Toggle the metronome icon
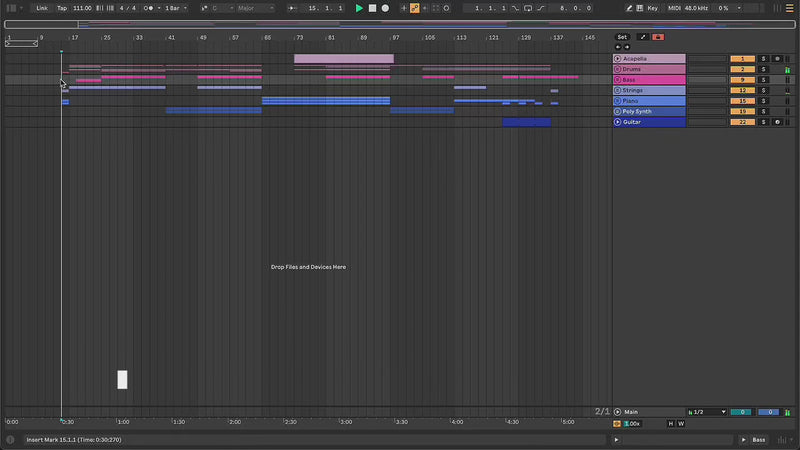The width and height of the screenshot is (800, 450). [x=150, y=8]
